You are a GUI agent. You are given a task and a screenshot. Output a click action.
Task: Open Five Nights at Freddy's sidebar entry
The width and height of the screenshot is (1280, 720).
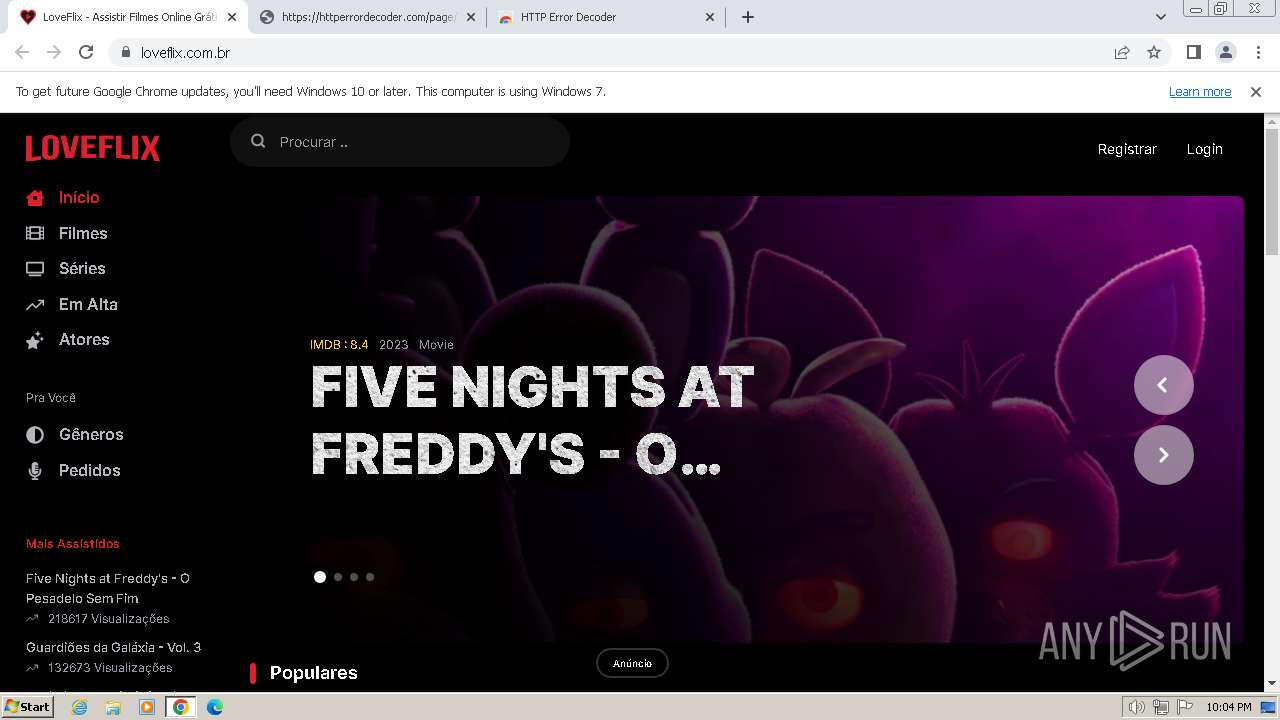click(x=108, y=588)
